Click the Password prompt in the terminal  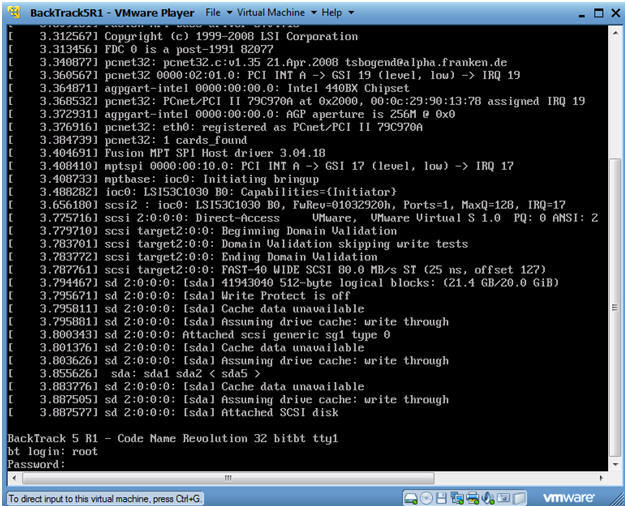coord(36,464)
